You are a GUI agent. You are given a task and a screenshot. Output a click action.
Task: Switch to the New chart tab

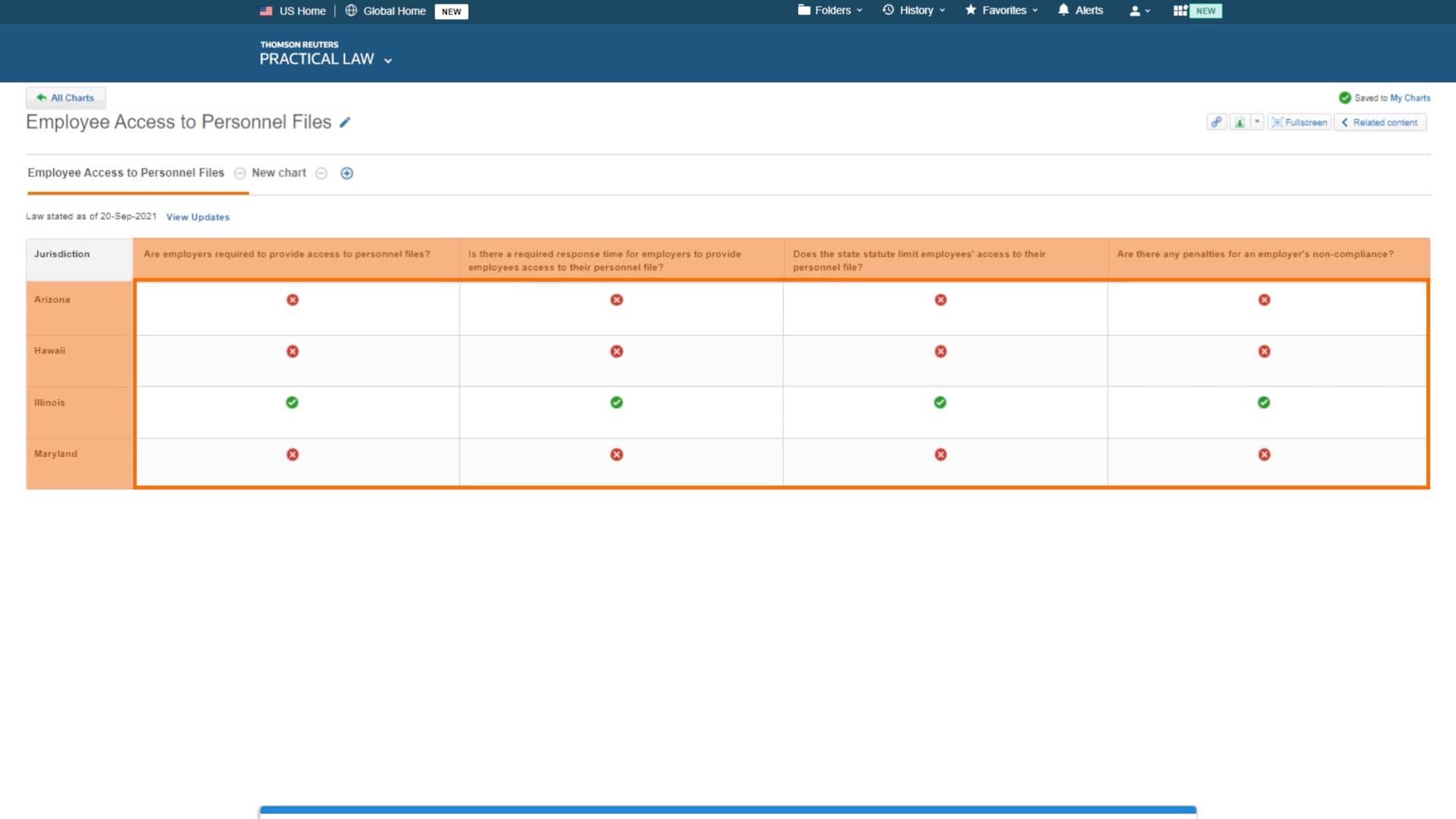pos(279,173)
